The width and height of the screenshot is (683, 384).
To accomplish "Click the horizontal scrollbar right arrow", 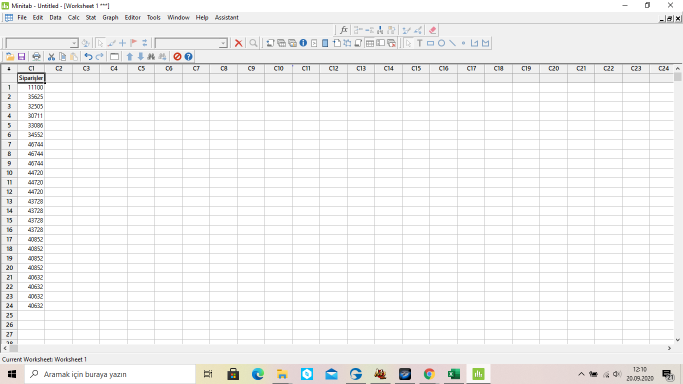I will point(669,348).
